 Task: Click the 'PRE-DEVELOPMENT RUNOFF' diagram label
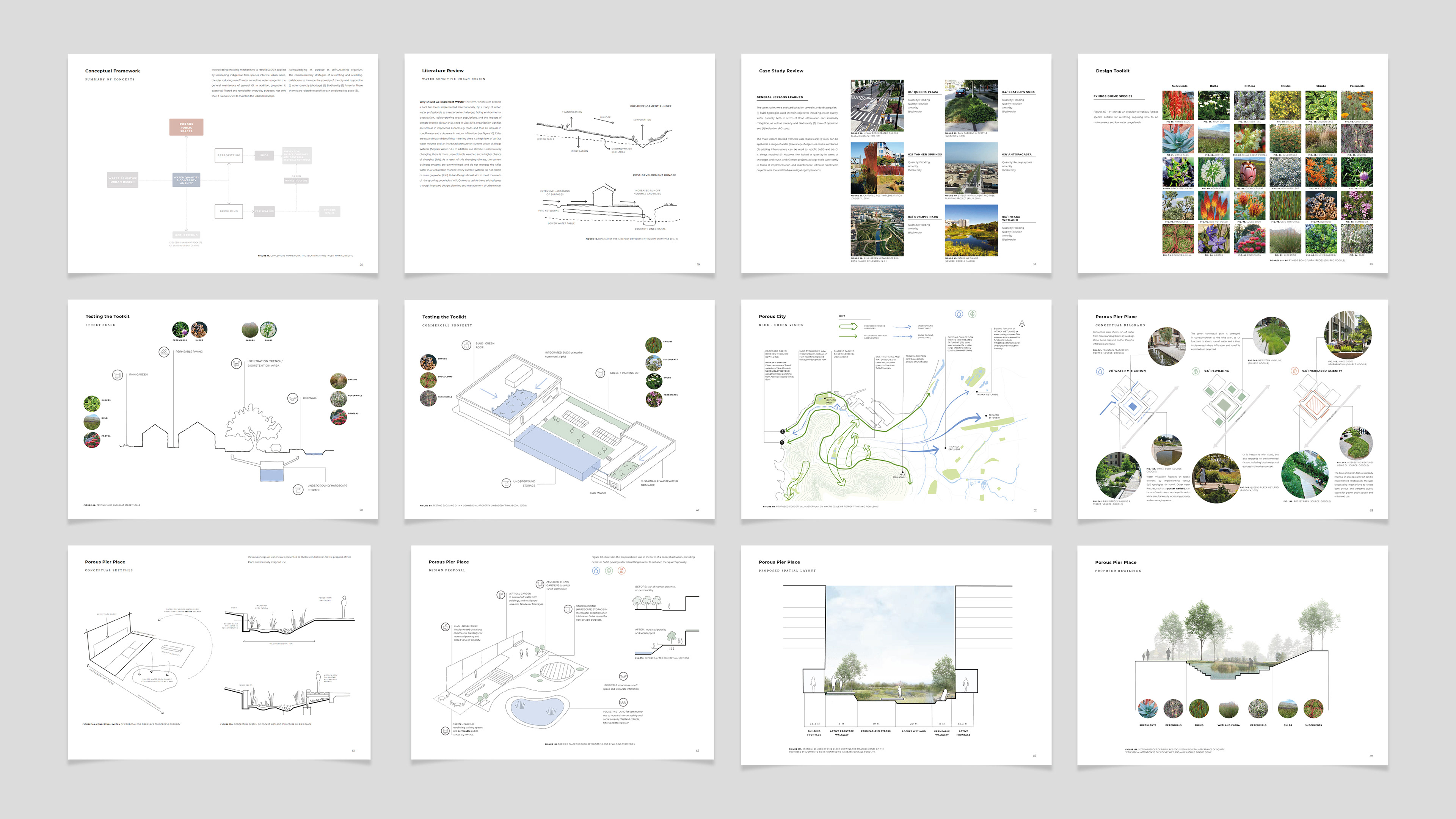(651, 106)
